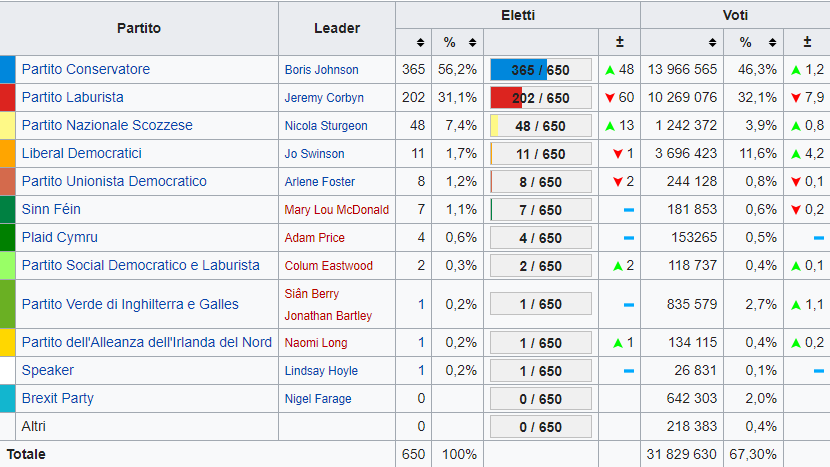This screenshot has width=830, height=467.
Task: Click the blue Conservative party color swatch
Action: 8,70
